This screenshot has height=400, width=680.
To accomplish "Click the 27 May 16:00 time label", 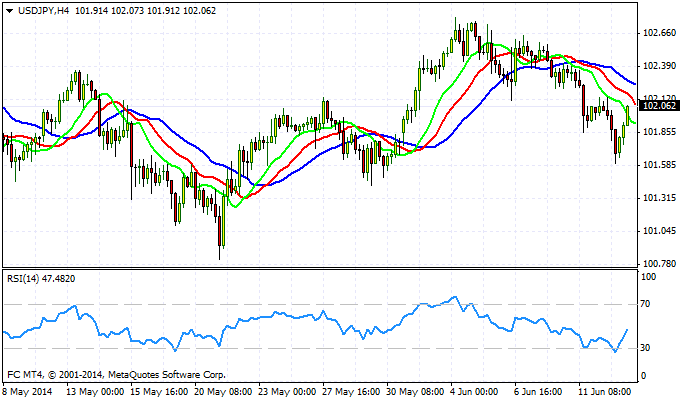I will [x=351, y=392].
